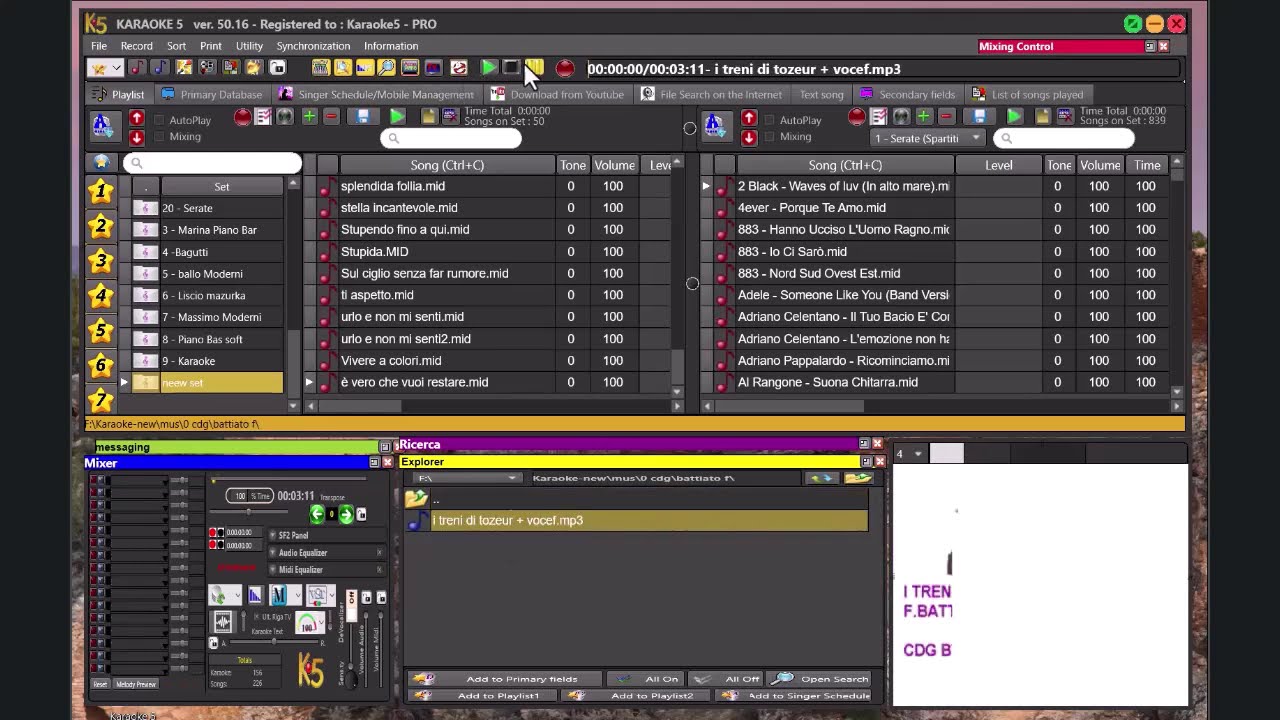Viewport: 1280px width, 720px height.
Task: Lower transpose with the left green arrow
Action: [x=317, y=514]
